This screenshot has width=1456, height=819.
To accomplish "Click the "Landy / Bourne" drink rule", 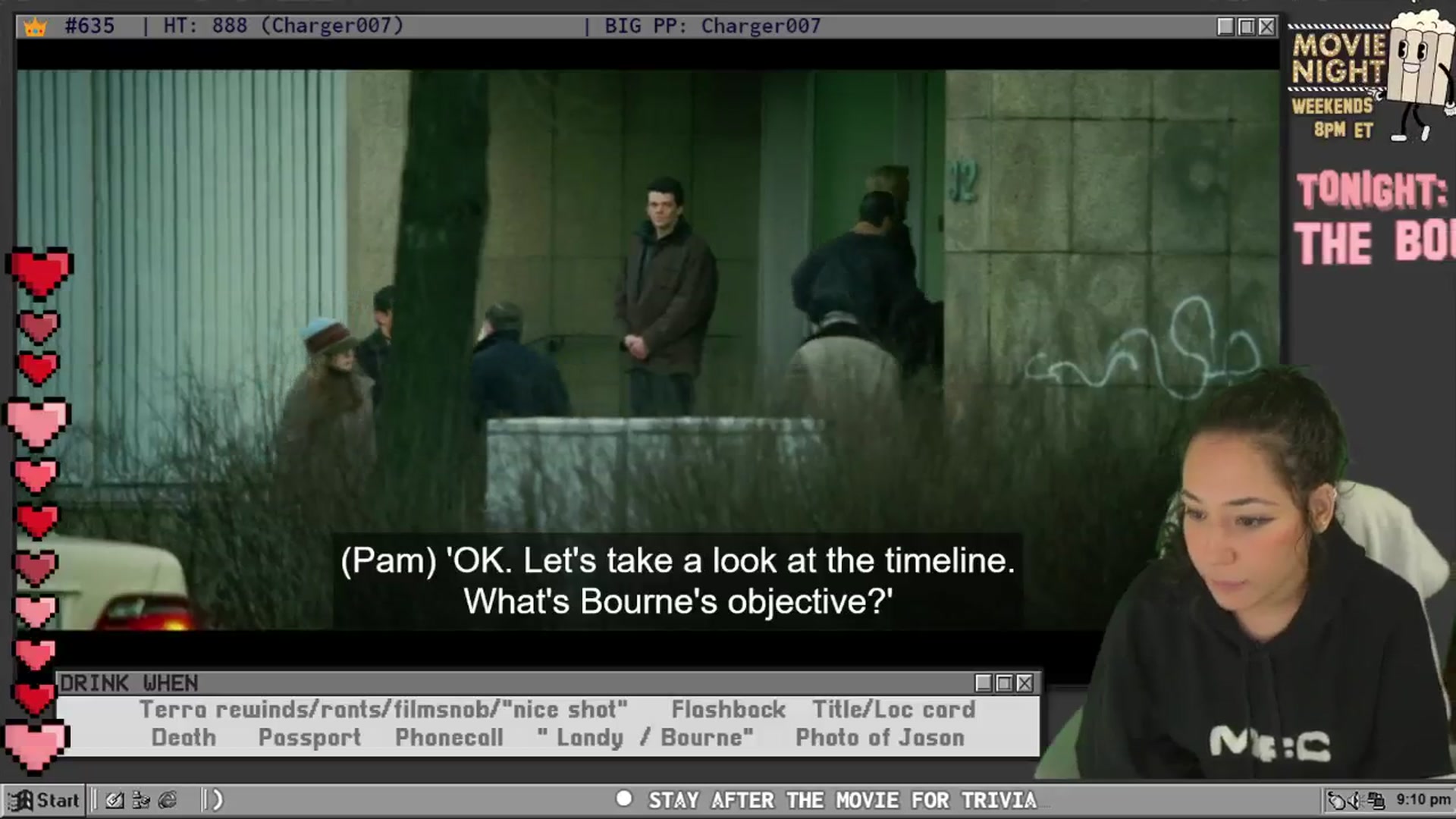I will (x=645, y=738).
